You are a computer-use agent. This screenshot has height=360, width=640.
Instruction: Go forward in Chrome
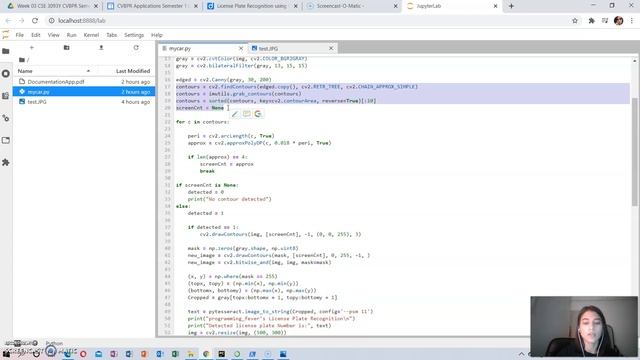tap(21, 20)
